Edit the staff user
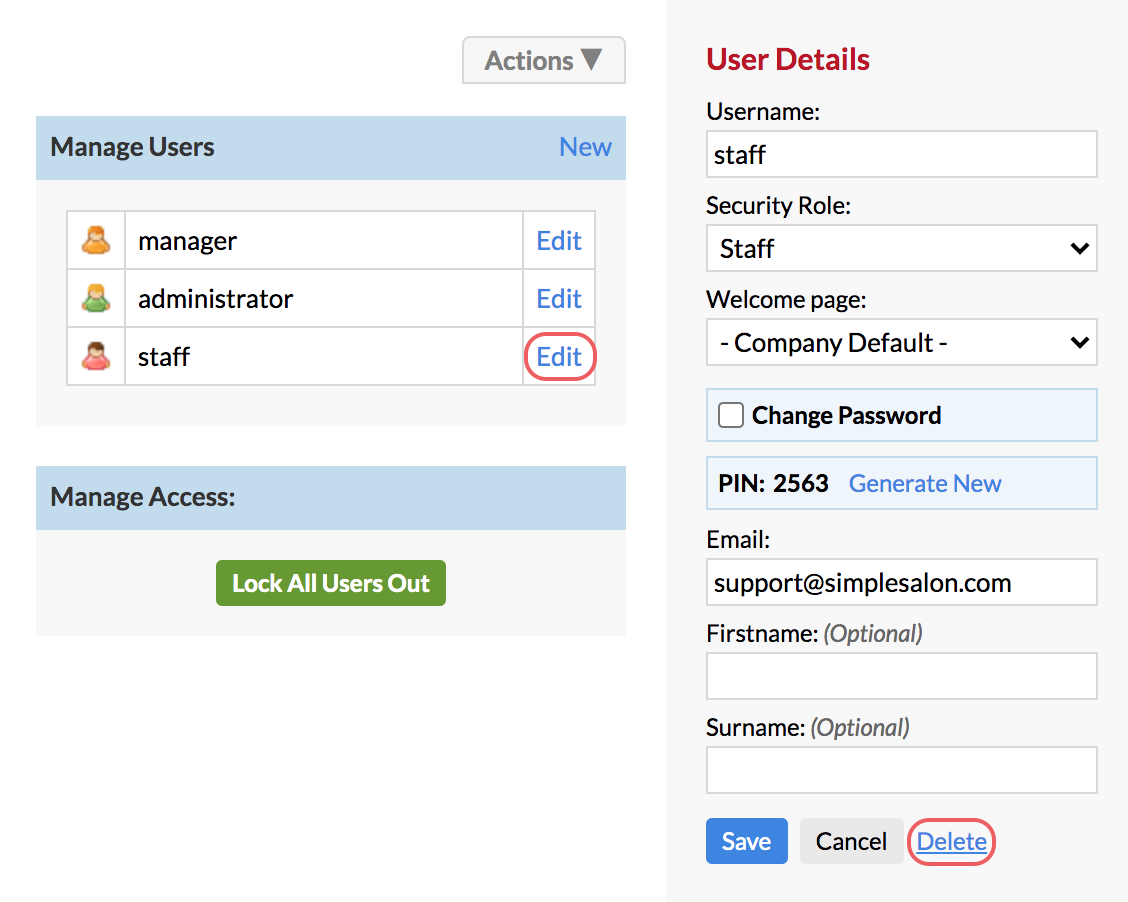Image resolution: width=1128 pixels, height=902 pixels. (559, 356)
